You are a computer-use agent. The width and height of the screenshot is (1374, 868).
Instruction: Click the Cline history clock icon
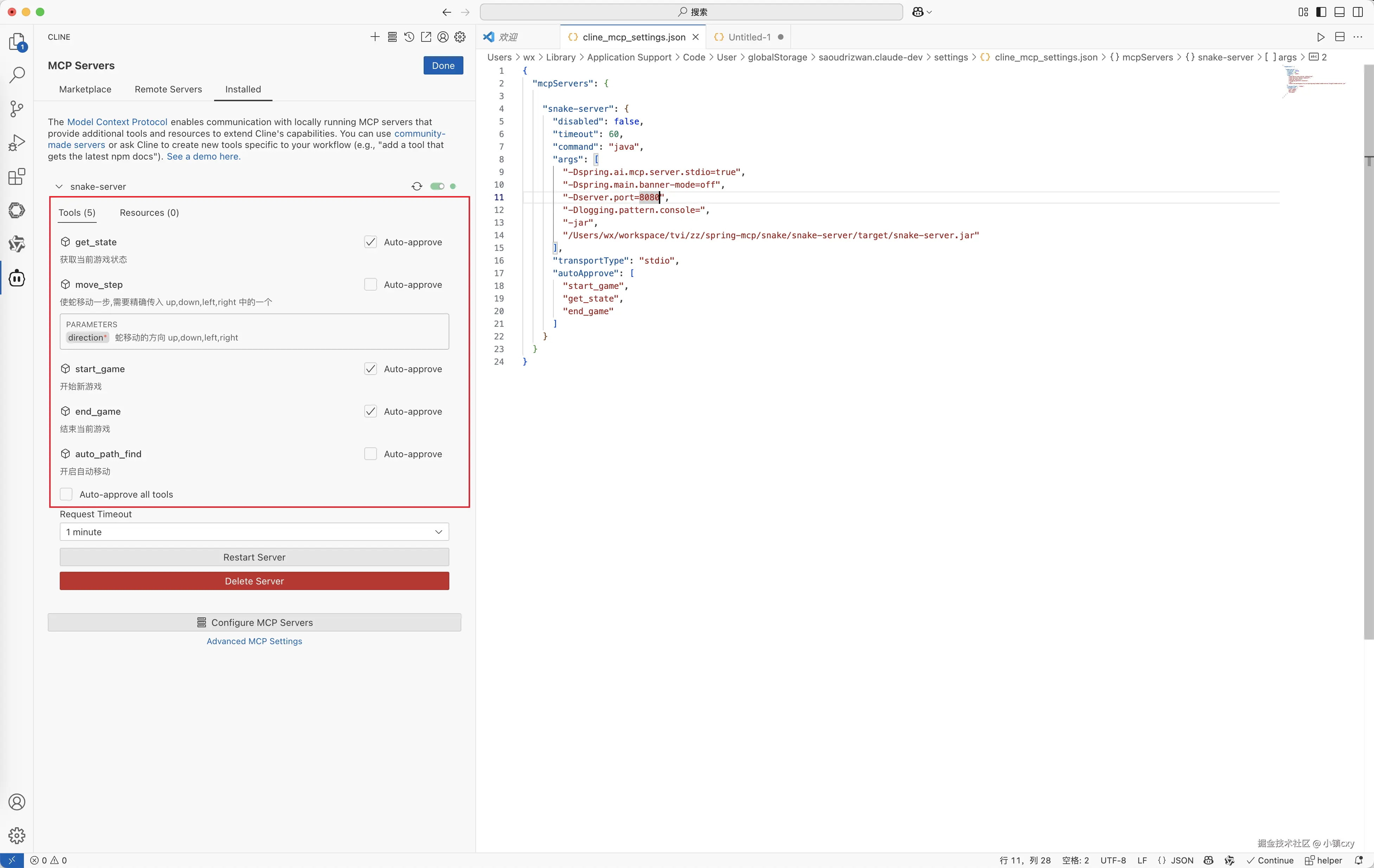click(x=409, y=37)
